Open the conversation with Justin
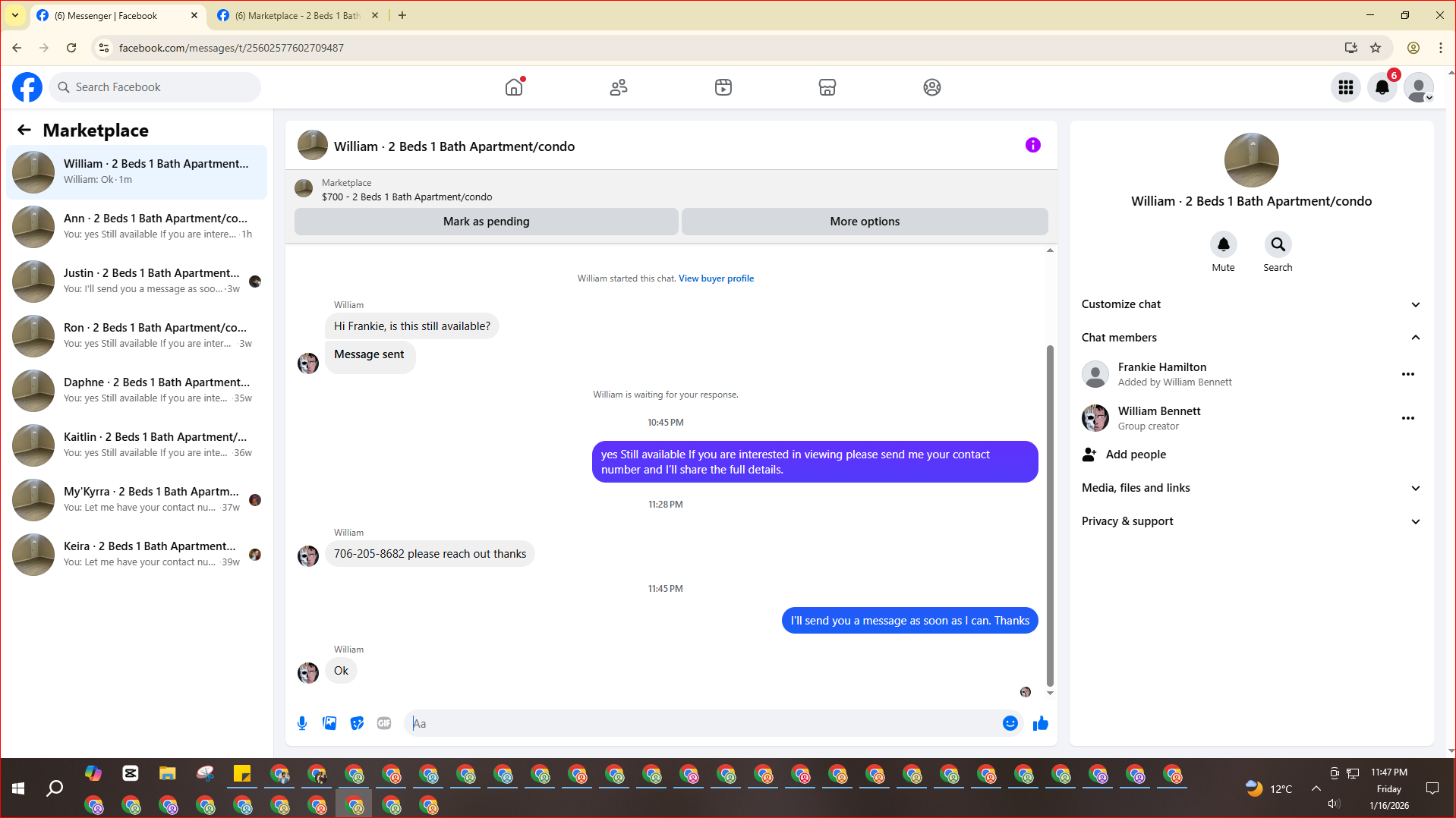Image resolution: width=1456 pixels, height=818 pixels. pyautogui.click(x=137, y=281)
